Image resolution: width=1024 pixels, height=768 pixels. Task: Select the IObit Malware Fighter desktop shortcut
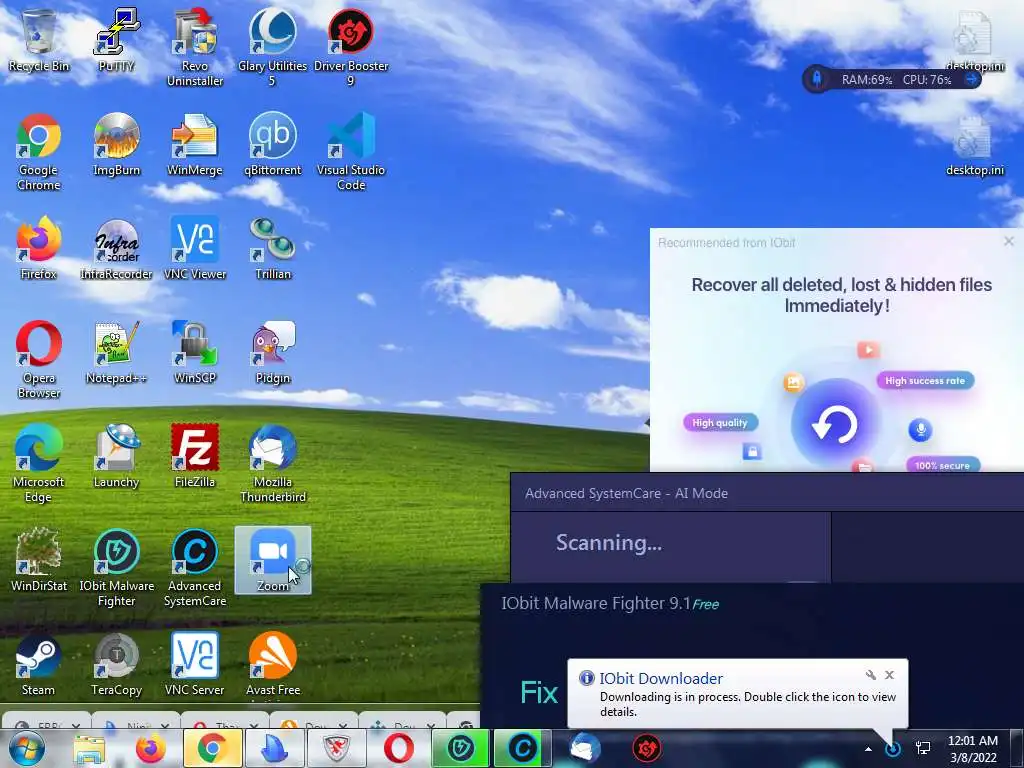pyautogui.click(x=116, y=568)
